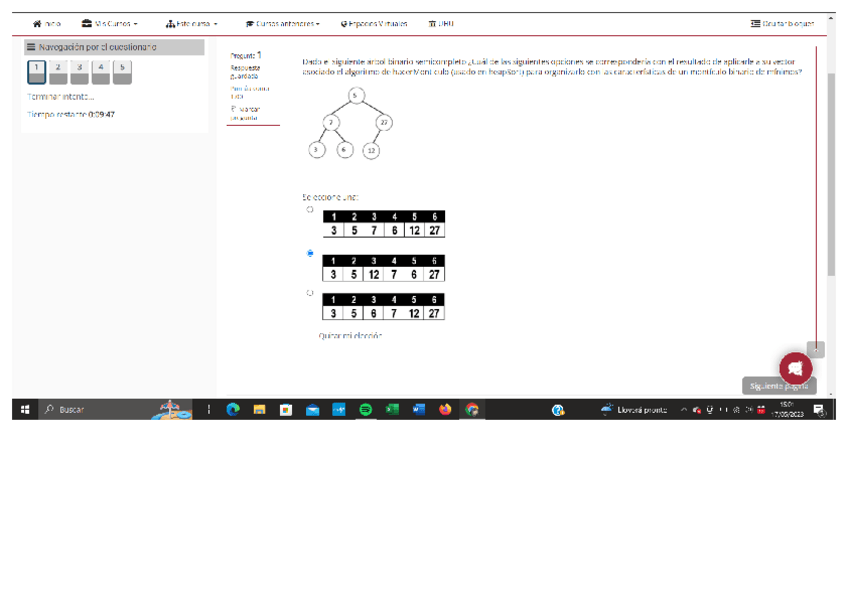Open Cursos anteriores dropdown
The width and height of the screenshot is (848, 599).
click(282, 24)
